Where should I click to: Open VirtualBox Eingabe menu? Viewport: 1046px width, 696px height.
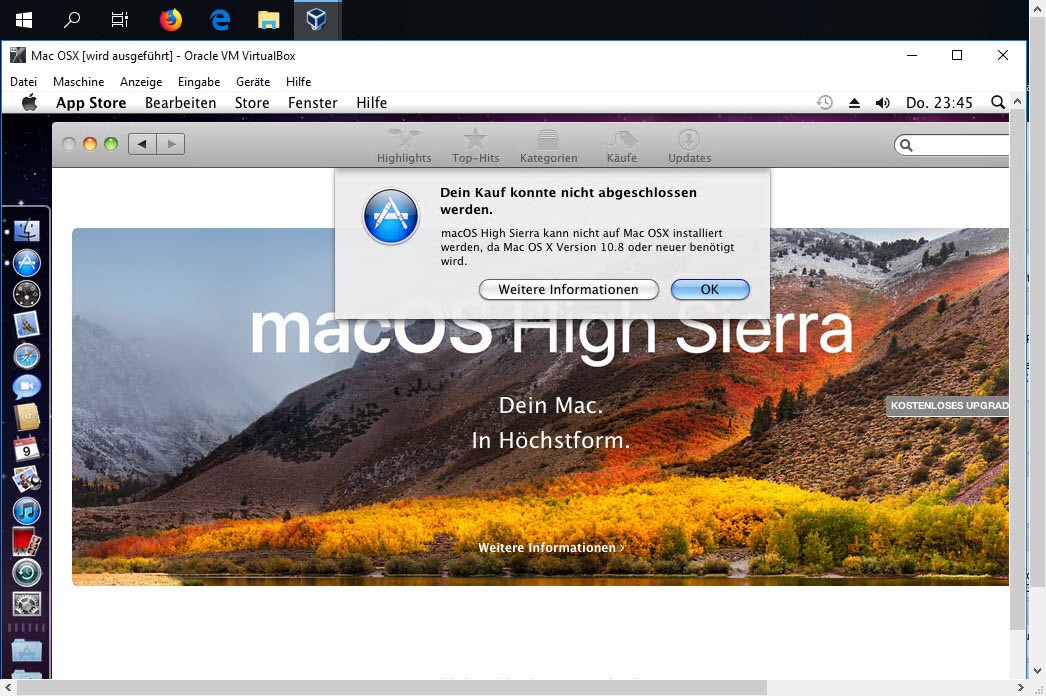199,81
